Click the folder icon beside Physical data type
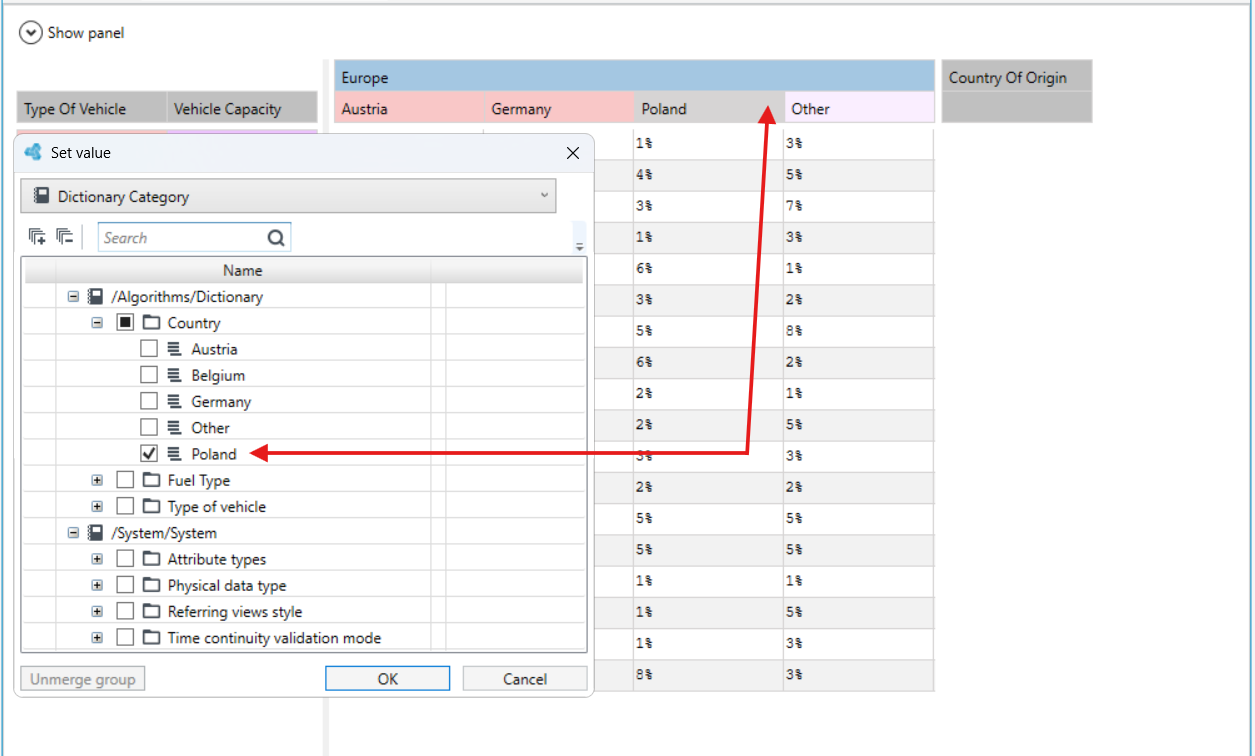Viewport: 1255px width, 756px height. 152,585
